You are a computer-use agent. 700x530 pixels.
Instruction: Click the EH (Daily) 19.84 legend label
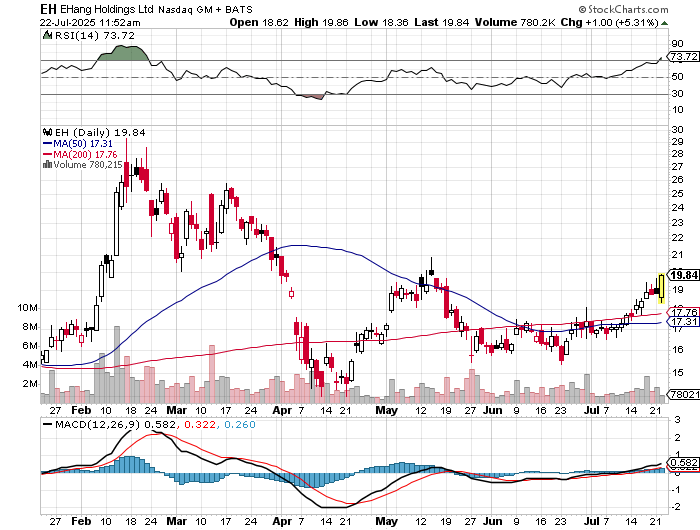tap(100, 133)
